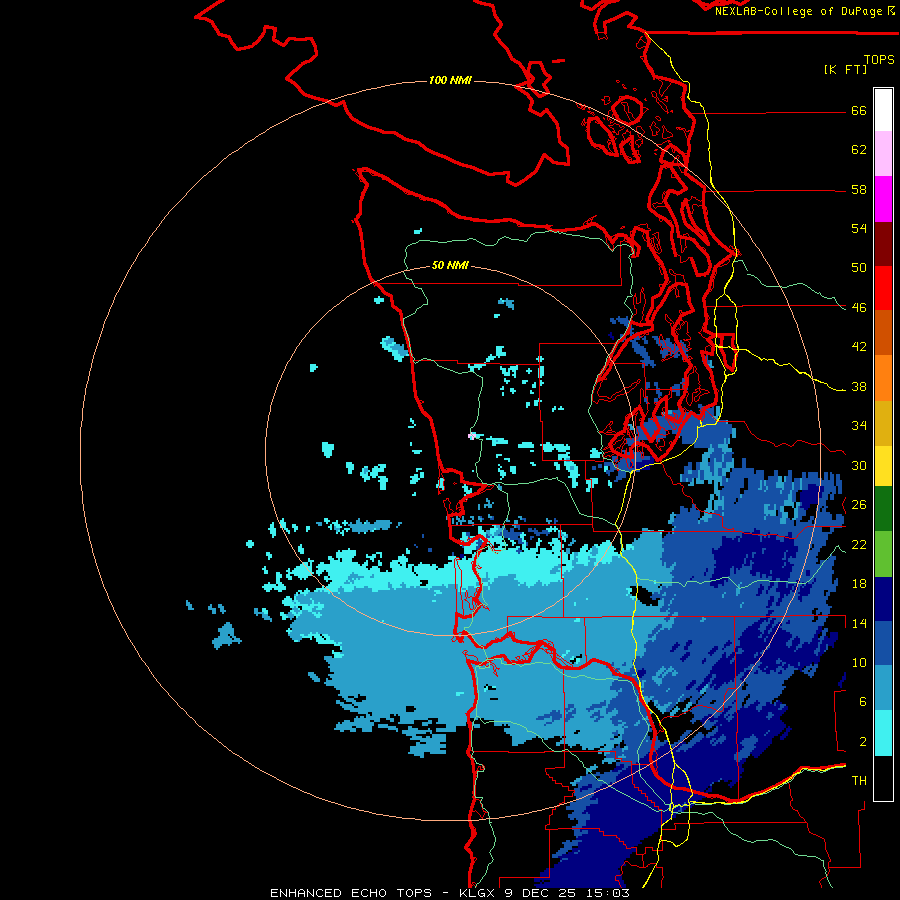Click the '50' legend value label

tap(859, 267)
